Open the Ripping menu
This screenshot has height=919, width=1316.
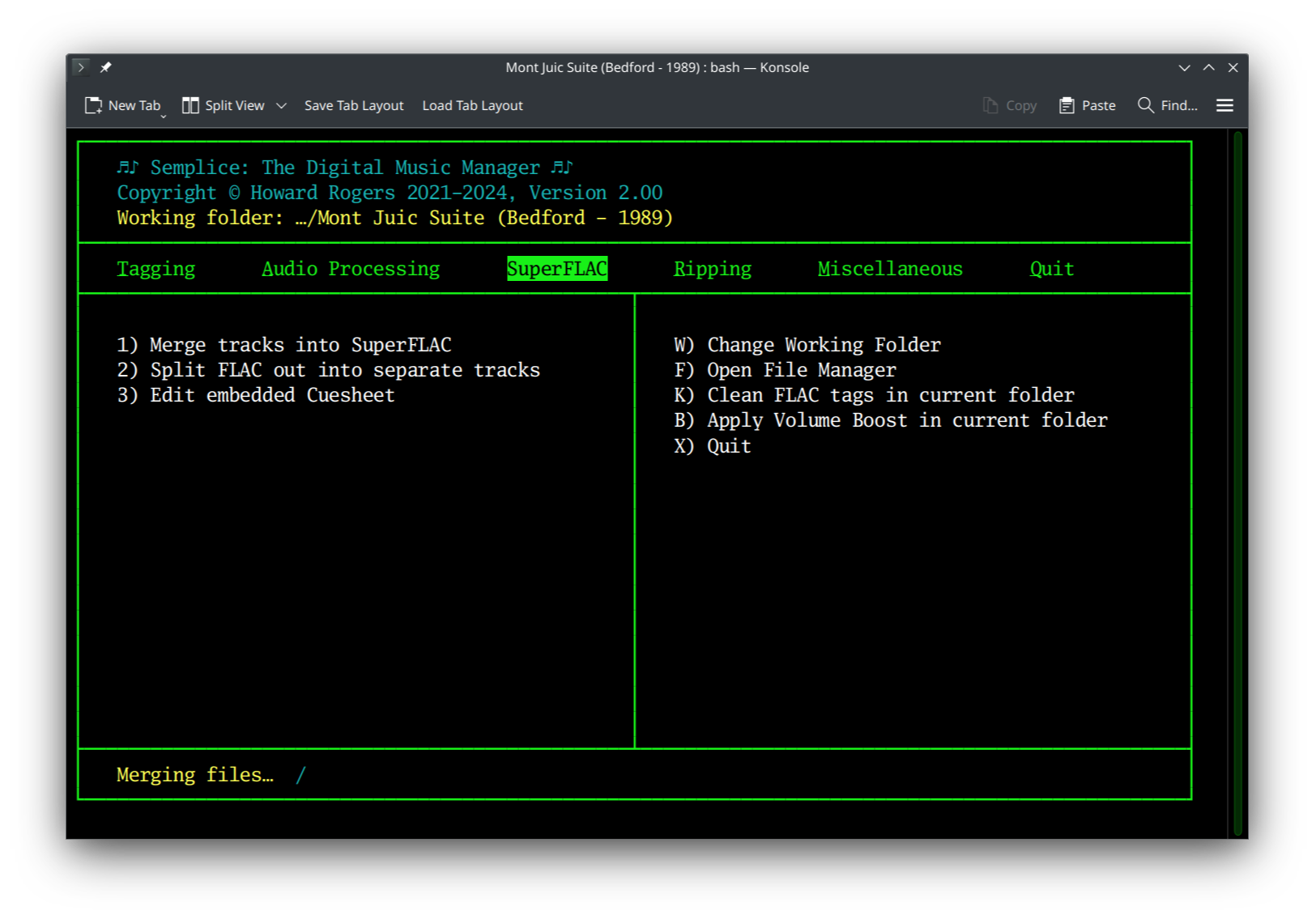[713, 268]
